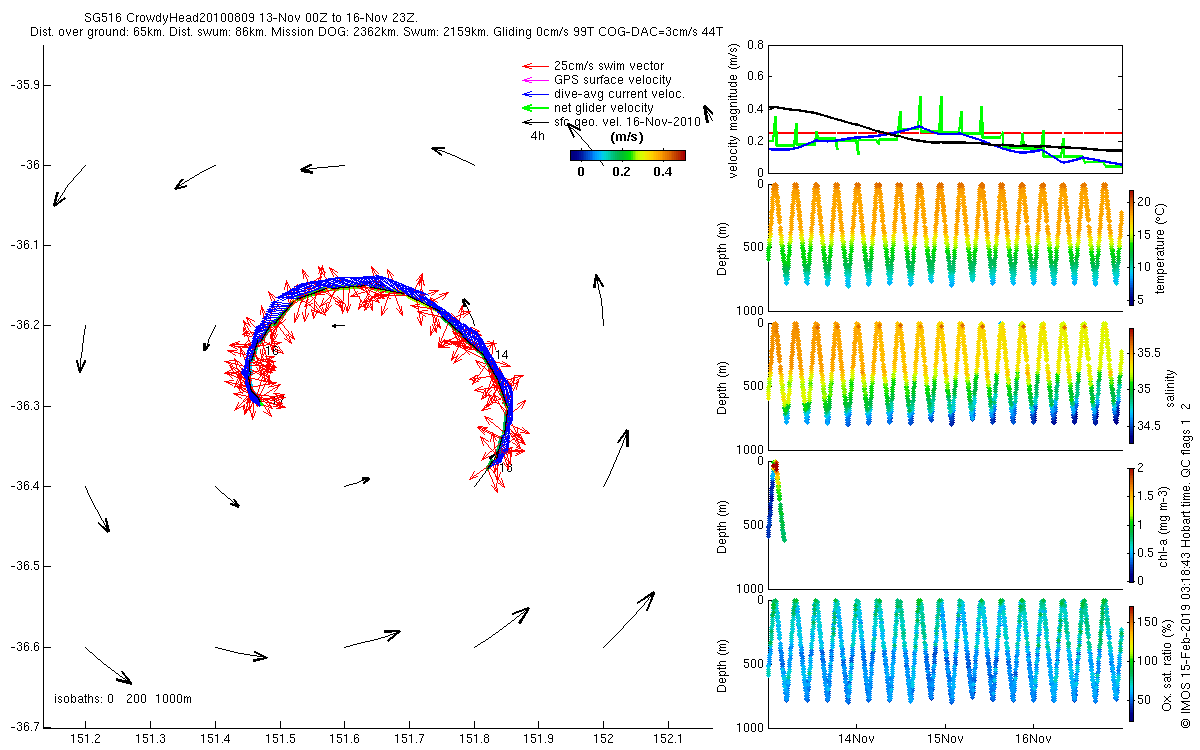Click the blue dive-avg current legend arrow
This screenshot has width=1200, height=750.
pyautogui.click(x=534, y=94)
